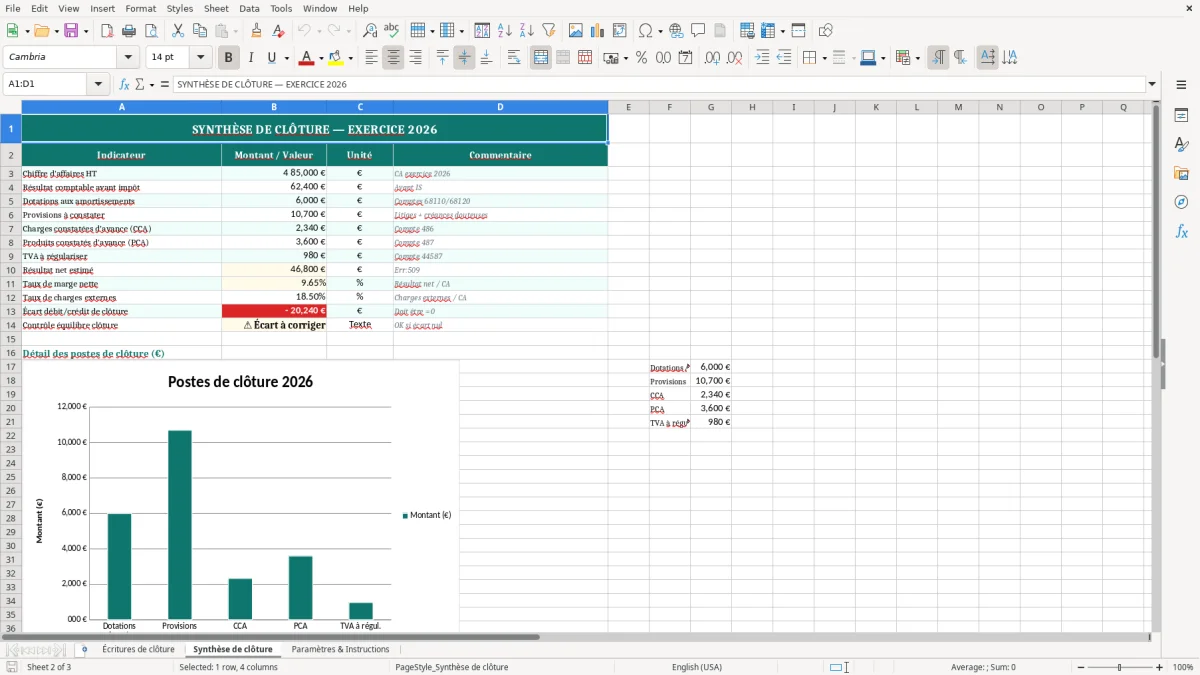Image resolution: width=1200 pixels, height=675 pixels.
Task: Insert Hyperlink globe icon
Action: (x=676, y=31)
